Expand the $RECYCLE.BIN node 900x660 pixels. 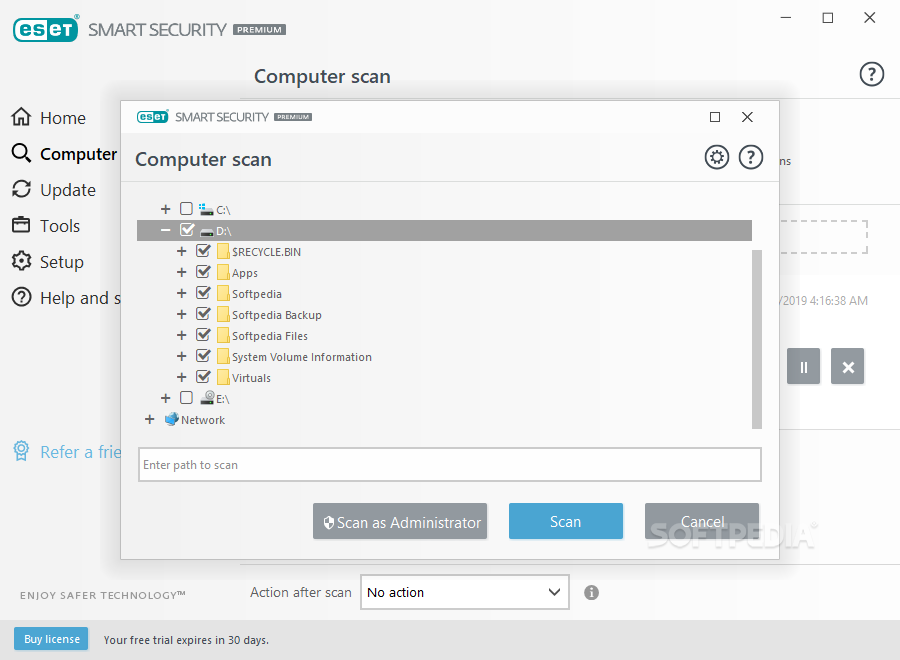click(181, 251)
